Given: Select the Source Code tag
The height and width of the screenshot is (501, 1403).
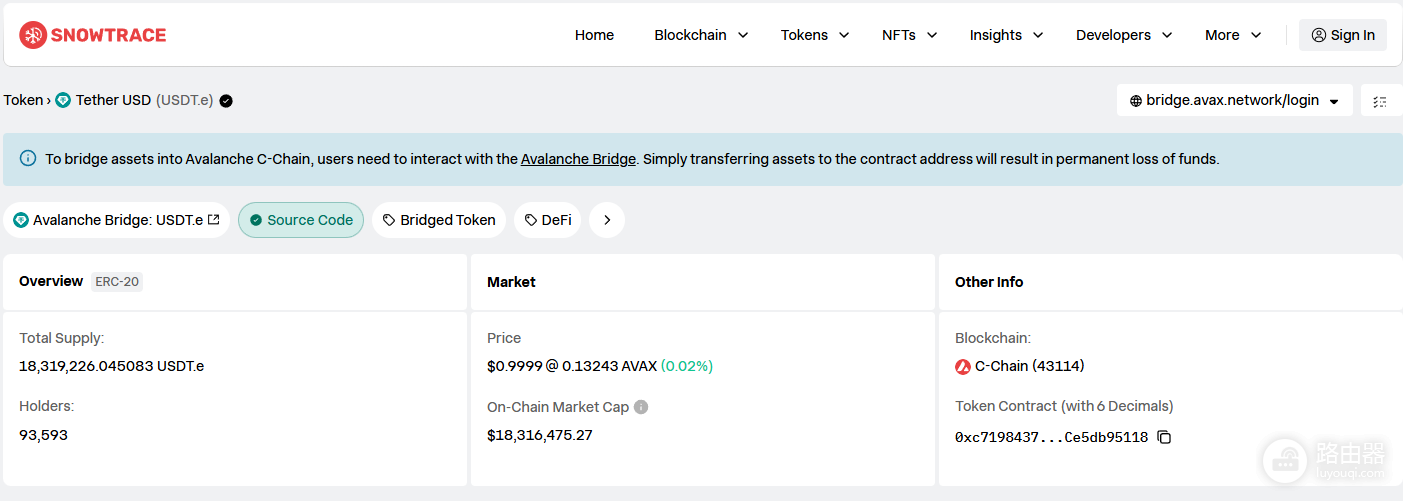Looking at the screenshot, I should click(301, 220).
